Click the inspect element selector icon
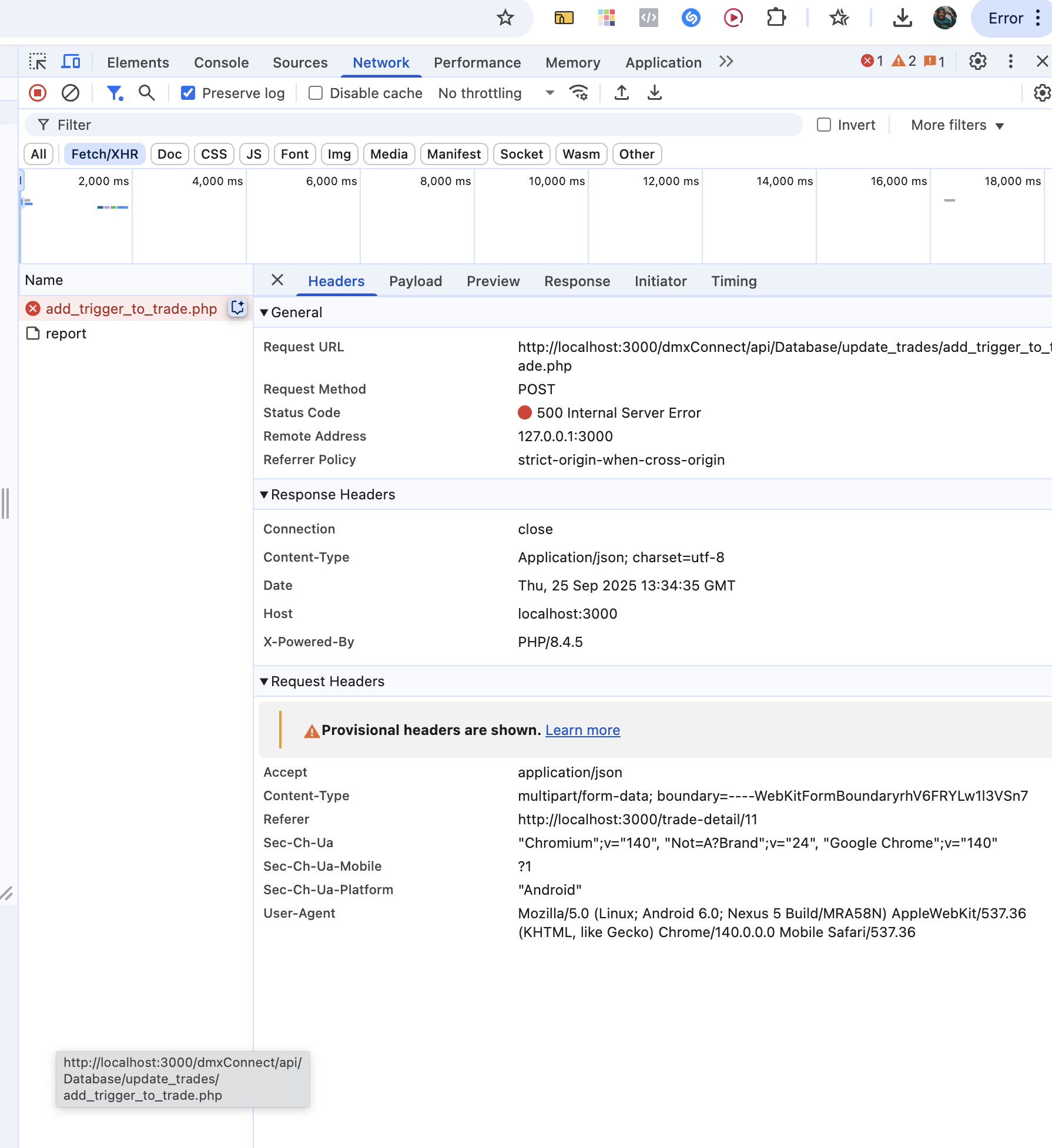Screen dimensions: 1052x1148 (x=38, y=62)
